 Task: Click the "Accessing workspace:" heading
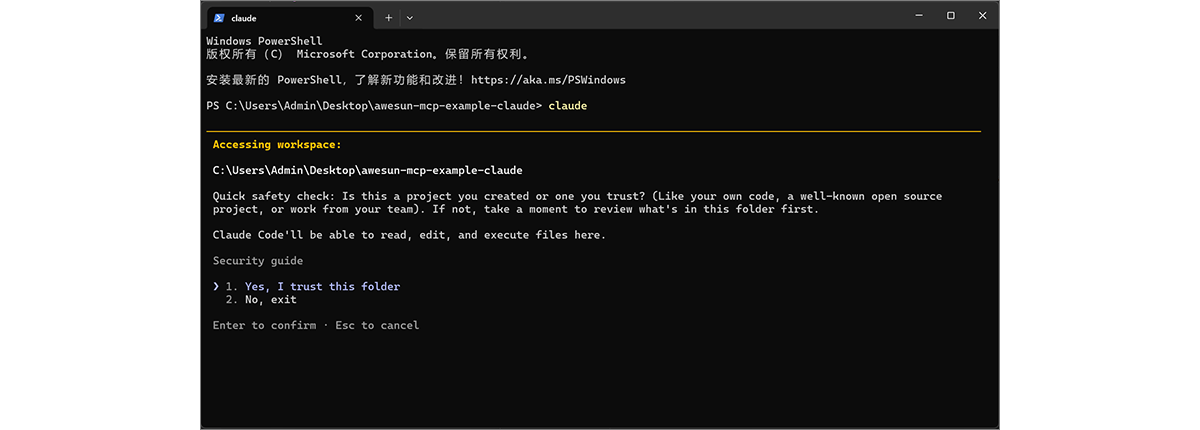point(277,145)
